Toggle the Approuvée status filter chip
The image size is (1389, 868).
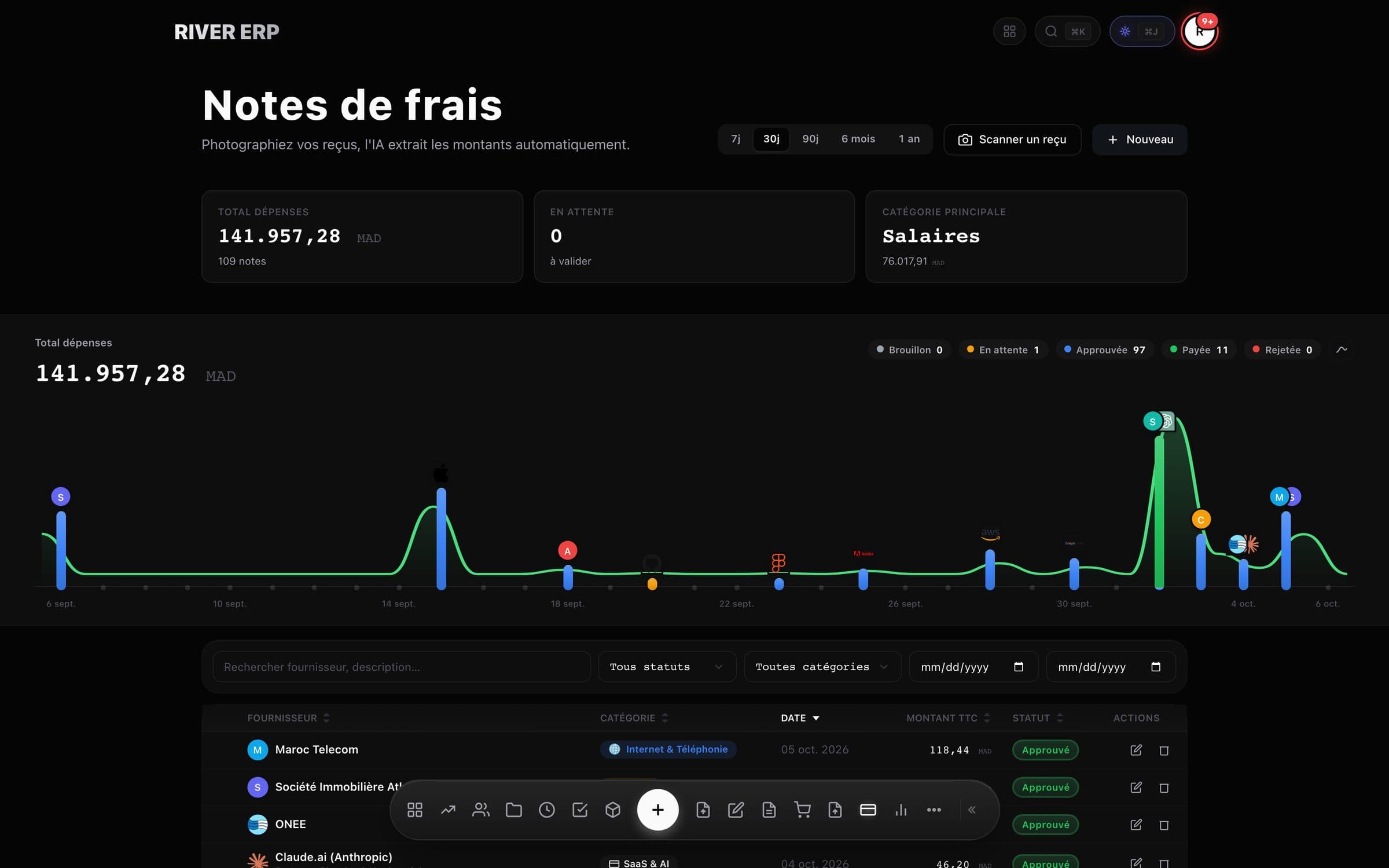pyautogui.click(x=1105, y=350)
